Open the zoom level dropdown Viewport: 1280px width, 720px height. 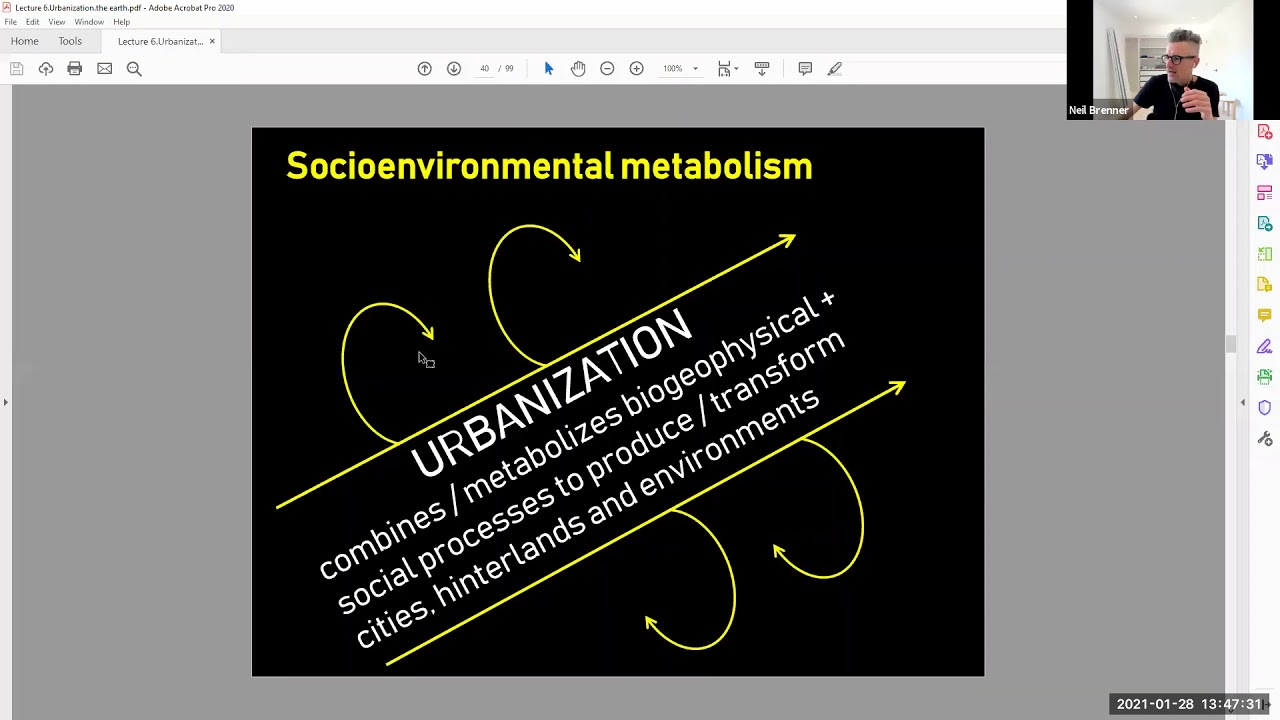tap(695, 69)
